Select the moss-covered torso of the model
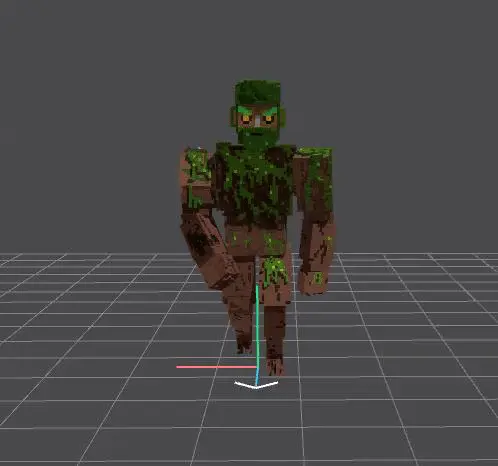This screenshot has width=498, height=466. point(254,185)
